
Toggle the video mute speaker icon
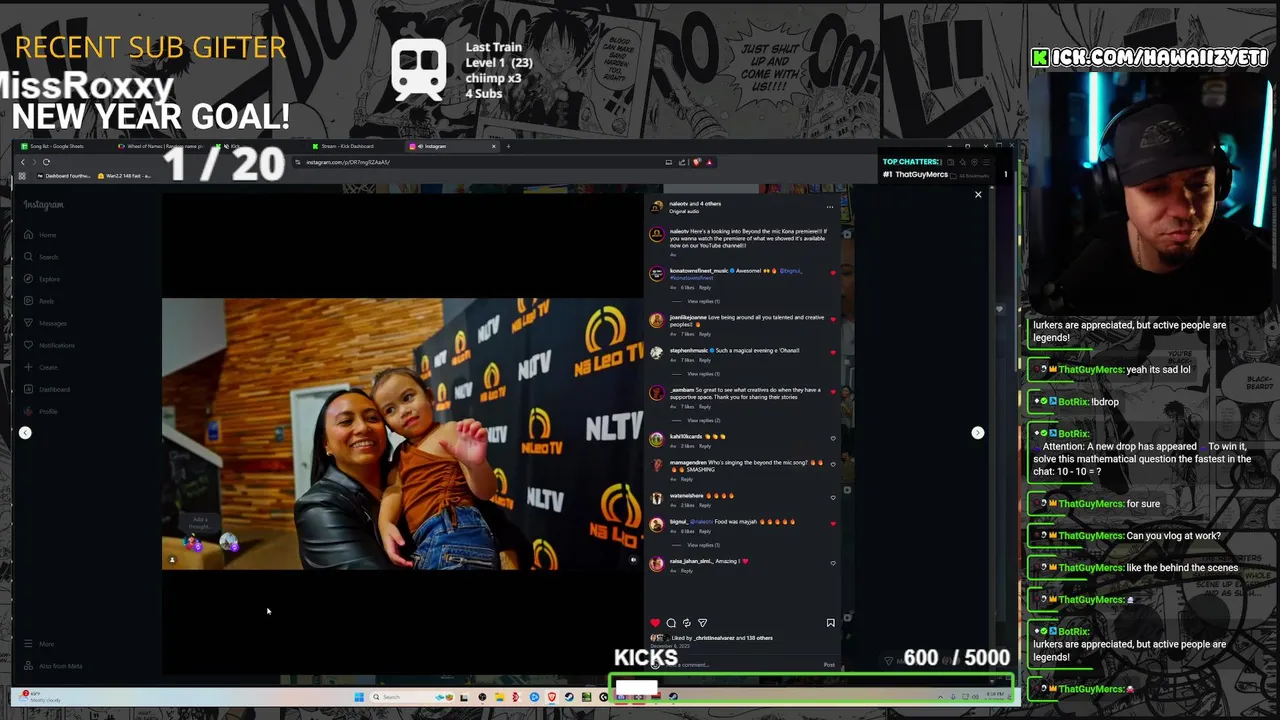[633, 560]
